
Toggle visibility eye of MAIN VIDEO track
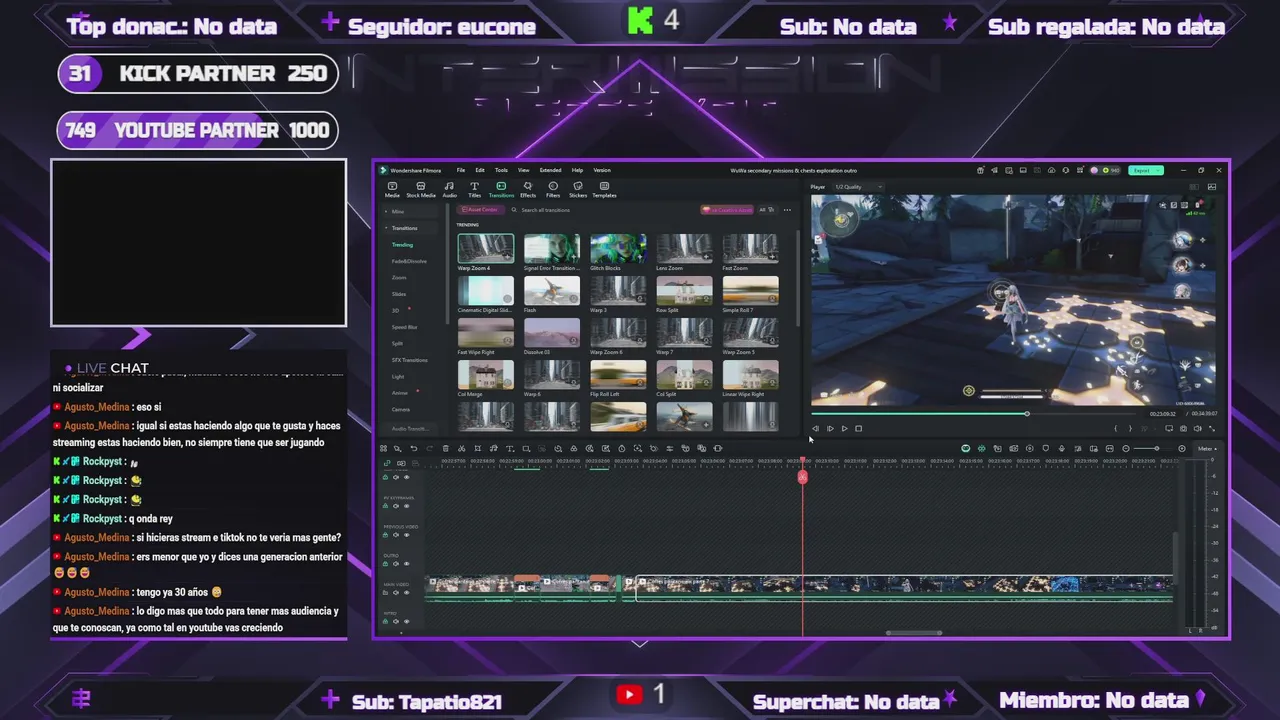[406, 593]
